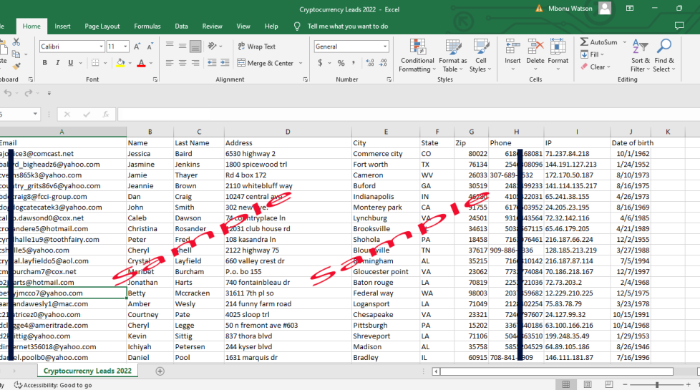Image resolution: width=700 pixels, height=390 pixels.
Task: Select the Cryptocurrecny Leads 2022 sheet tab
Action: tap(88, 370)
